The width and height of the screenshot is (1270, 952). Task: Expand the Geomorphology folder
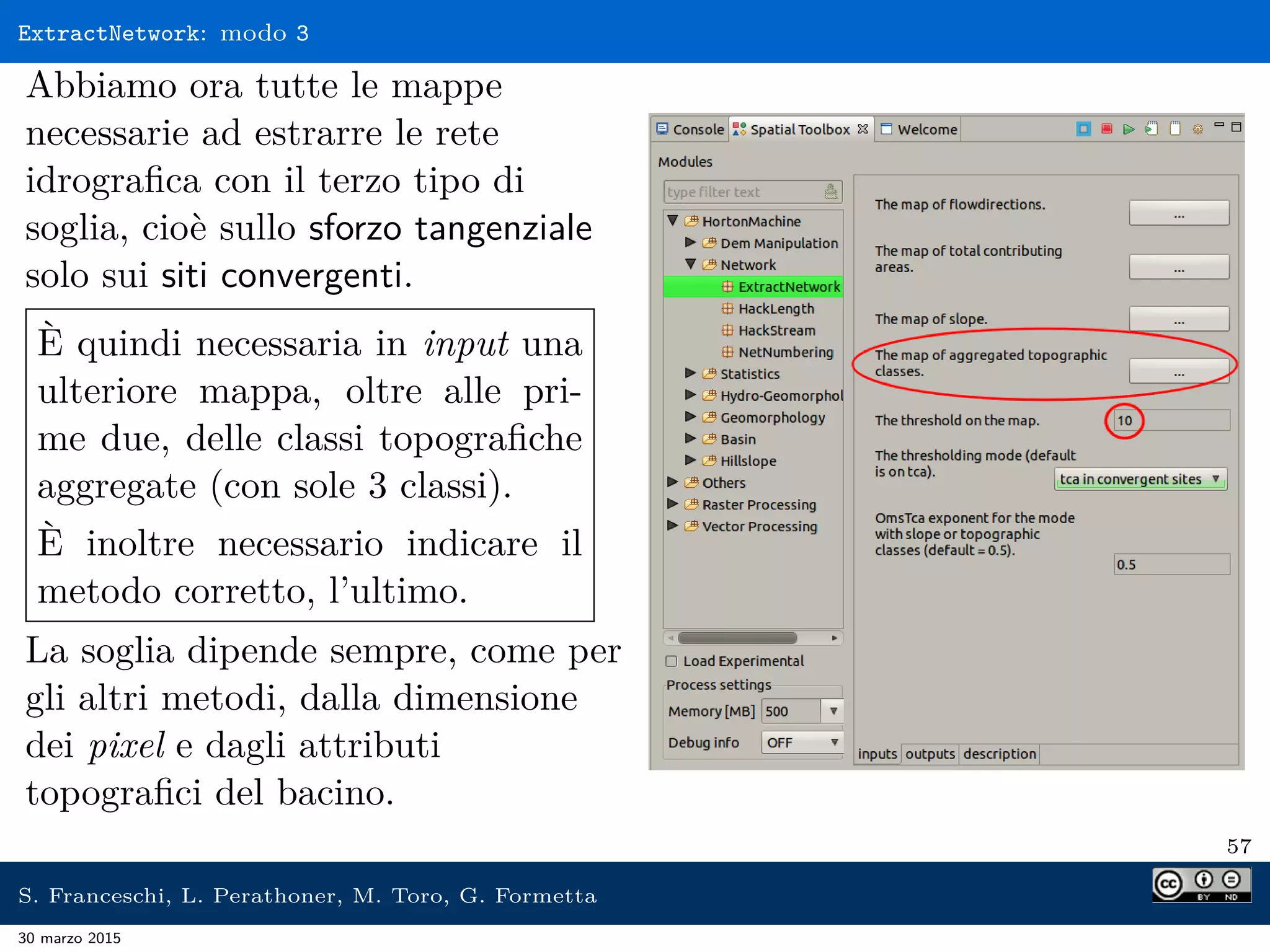click(690, 416)
